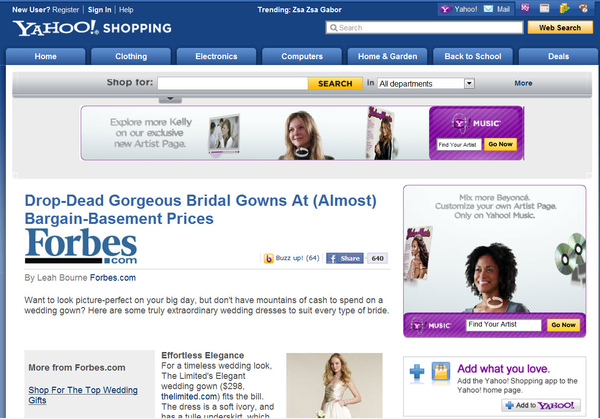Click the Effortless Elegance heading
Viewport: 600px width, 419px height.
coord(202,355)
